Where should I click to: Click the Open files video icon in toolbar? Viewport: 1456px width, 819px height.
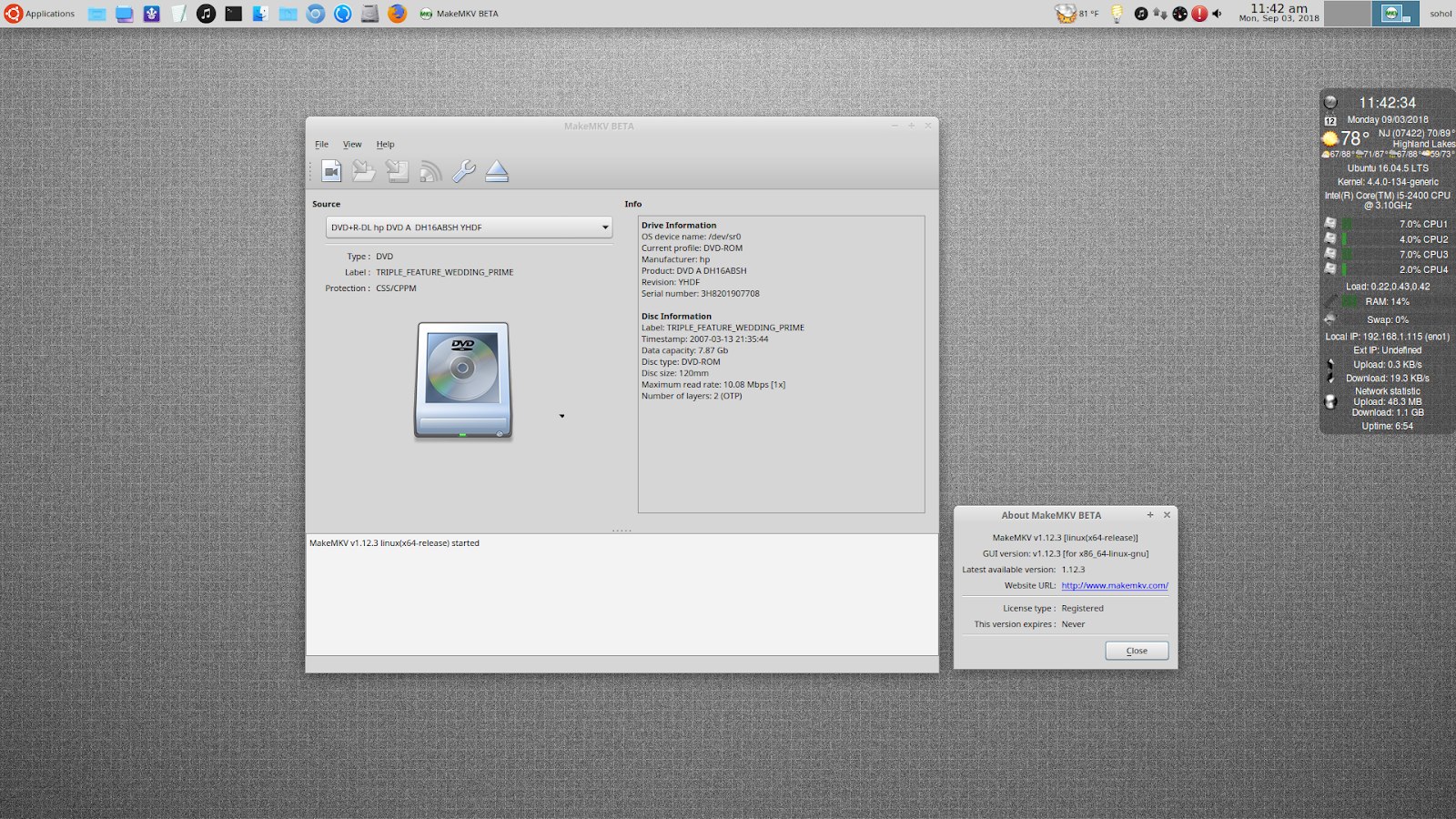pyautogui.click(x=331, y=171)
